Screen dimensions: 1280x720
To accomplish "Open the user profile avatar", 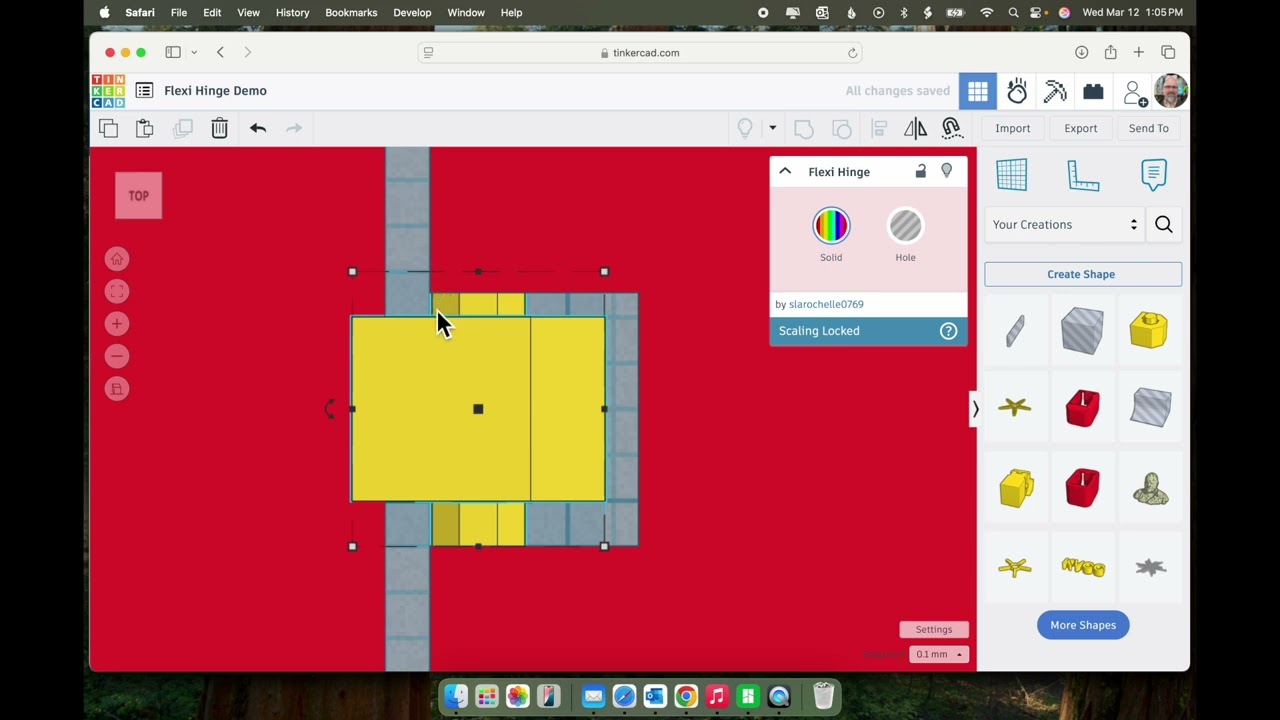I will [x=1171, y=91].
